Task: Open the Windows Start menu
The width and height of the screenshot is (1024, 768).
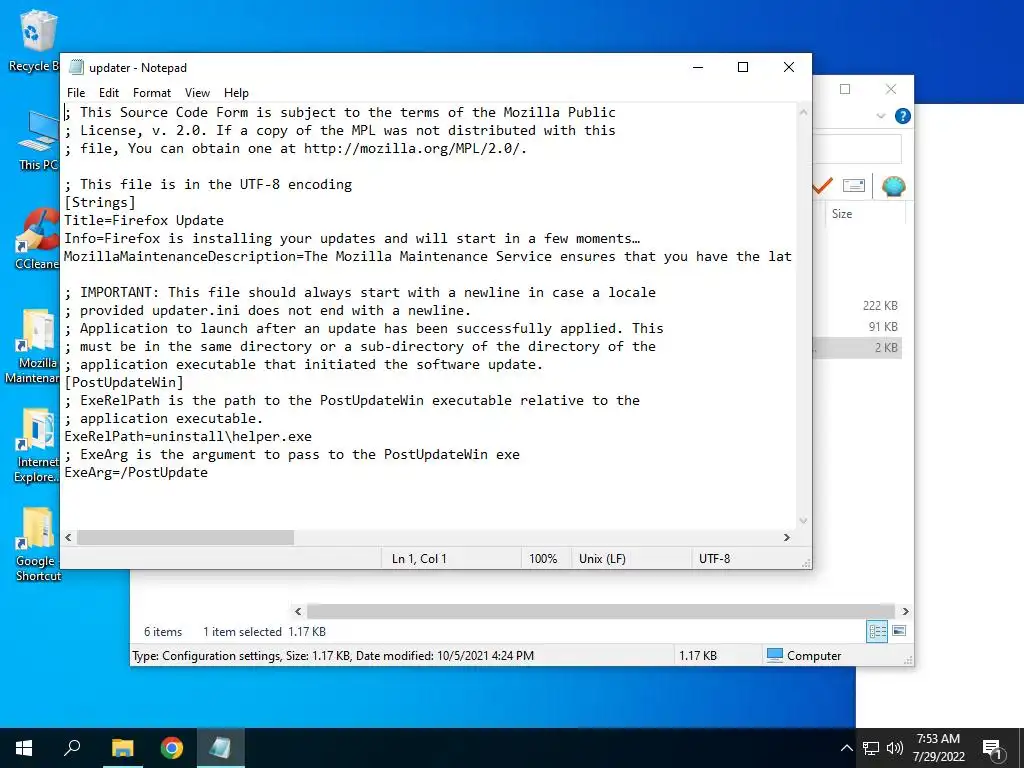Action: coord(24,748)
